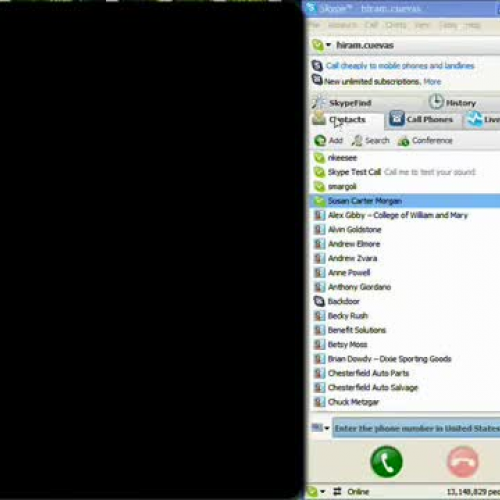Click the Call Phones telephone icon

[x=397, y=118]
